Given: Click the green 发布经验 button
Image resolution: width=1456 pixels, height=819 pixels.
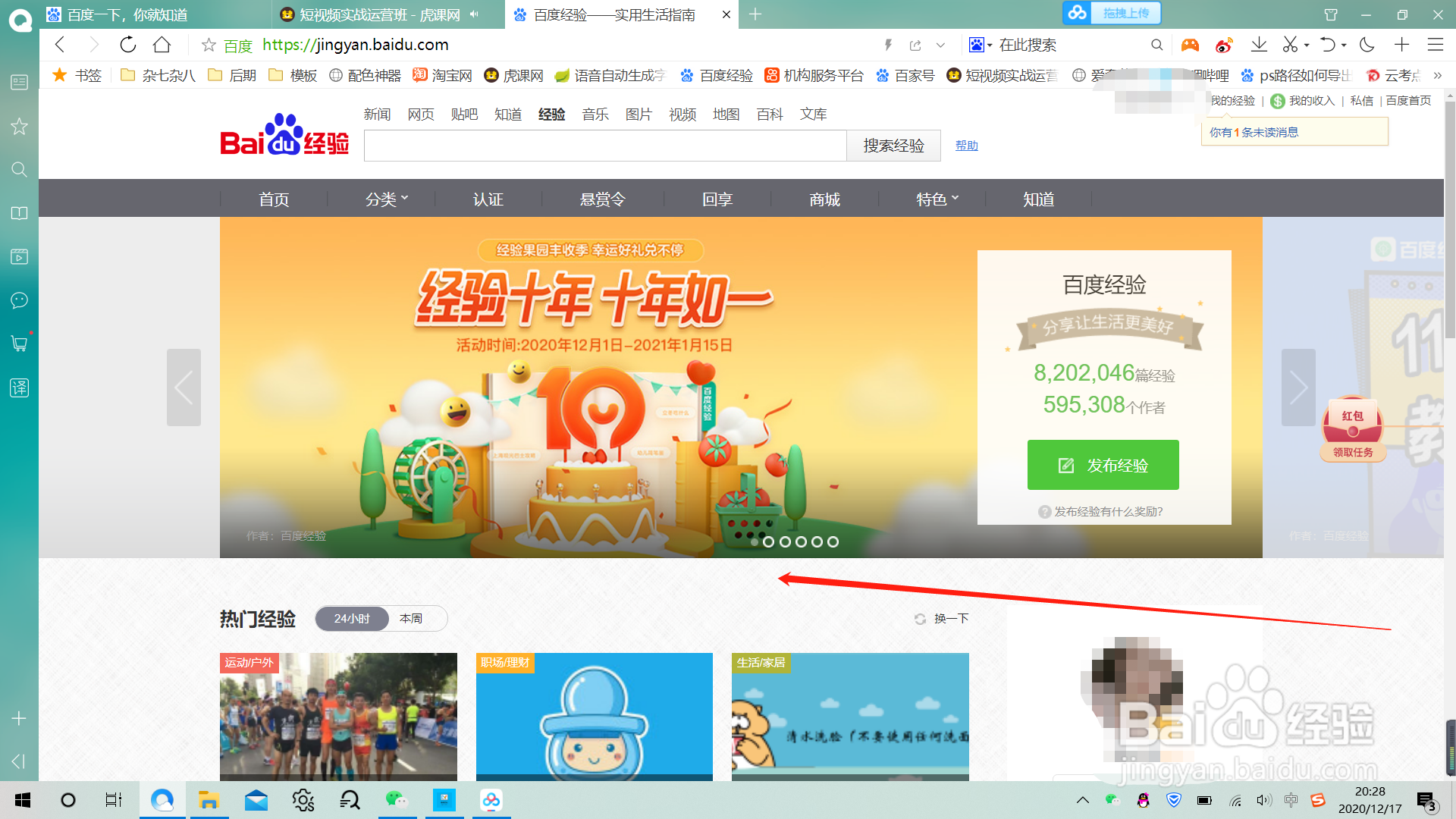Looking at the screenshot, I should [x=1103, y=465].
